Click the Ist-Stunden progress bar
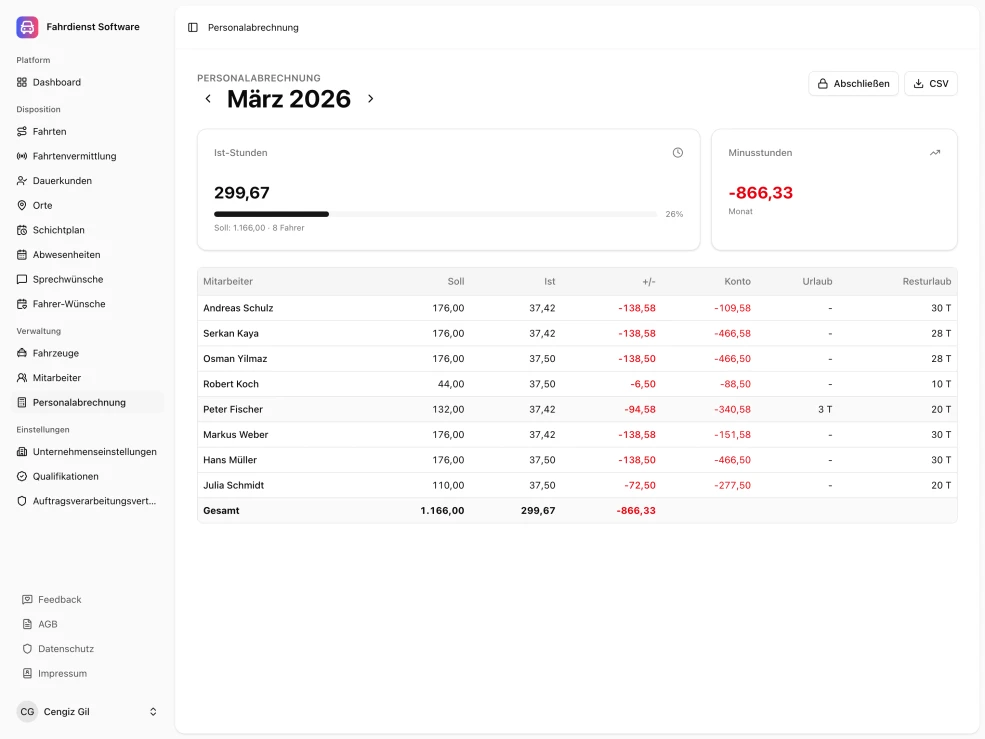 435,214
